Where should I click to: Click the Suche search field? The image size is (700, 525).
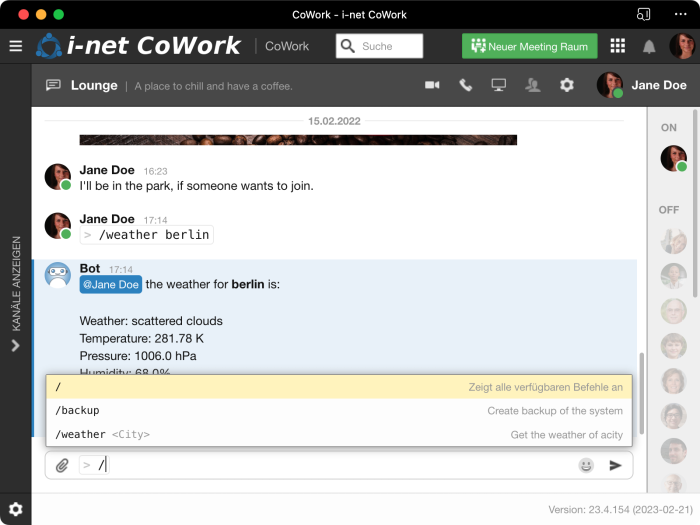pyautogui.click(x=380, y=46)
